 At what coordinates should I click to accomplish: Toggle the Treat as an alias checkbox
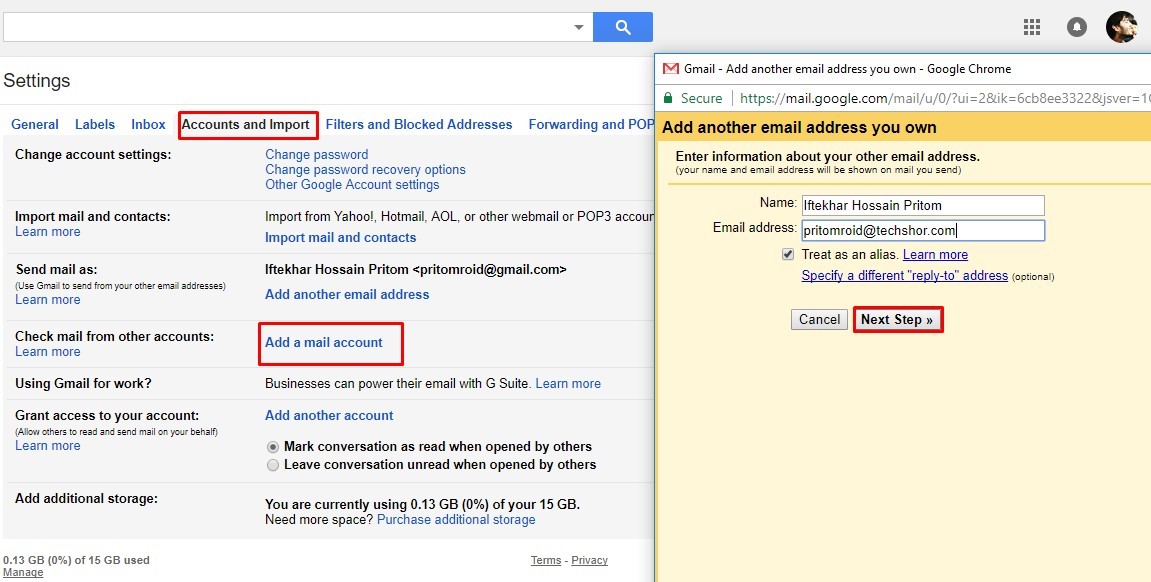pyautogui.click(x=788, y=254)
